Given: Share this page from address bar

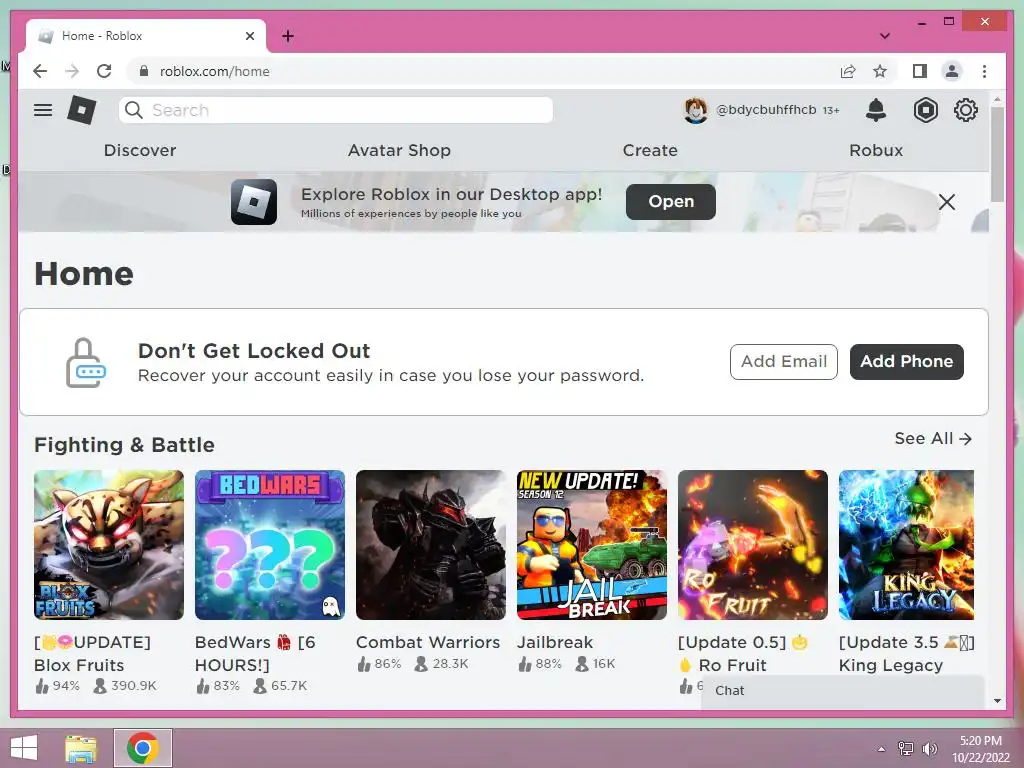Looking at the screenshot, I should point(848,71).
